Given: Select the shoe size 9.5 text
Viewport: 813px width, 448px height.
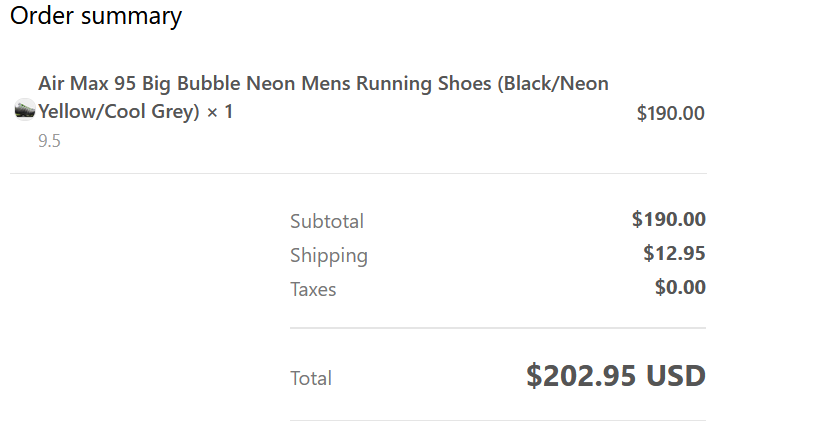Looking at the screenshot, I should [50, 141].
